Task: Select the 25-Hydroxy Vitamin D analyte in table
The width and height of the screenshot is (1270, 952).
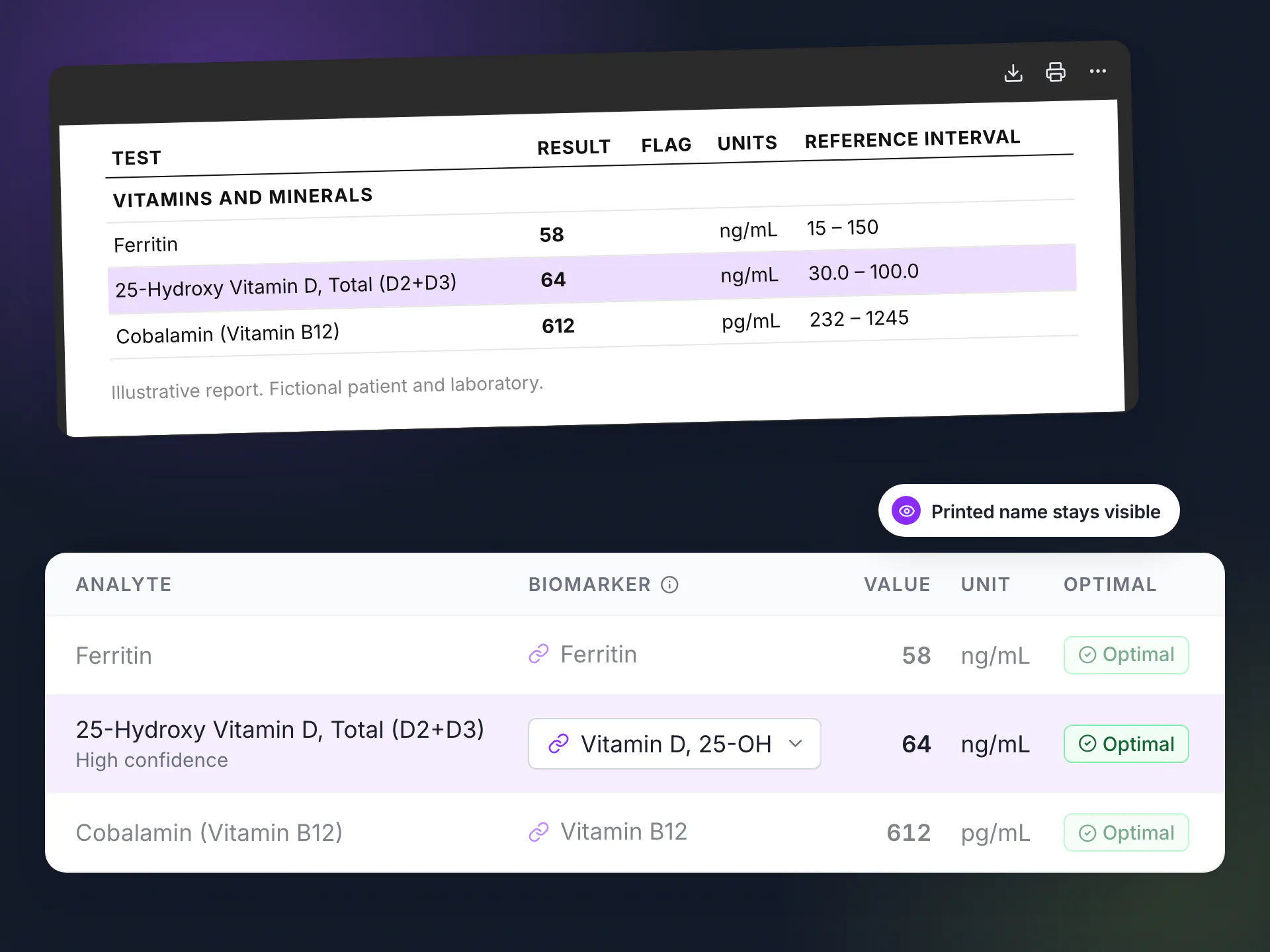Action: pyautogui.click(x=280, y=730)
